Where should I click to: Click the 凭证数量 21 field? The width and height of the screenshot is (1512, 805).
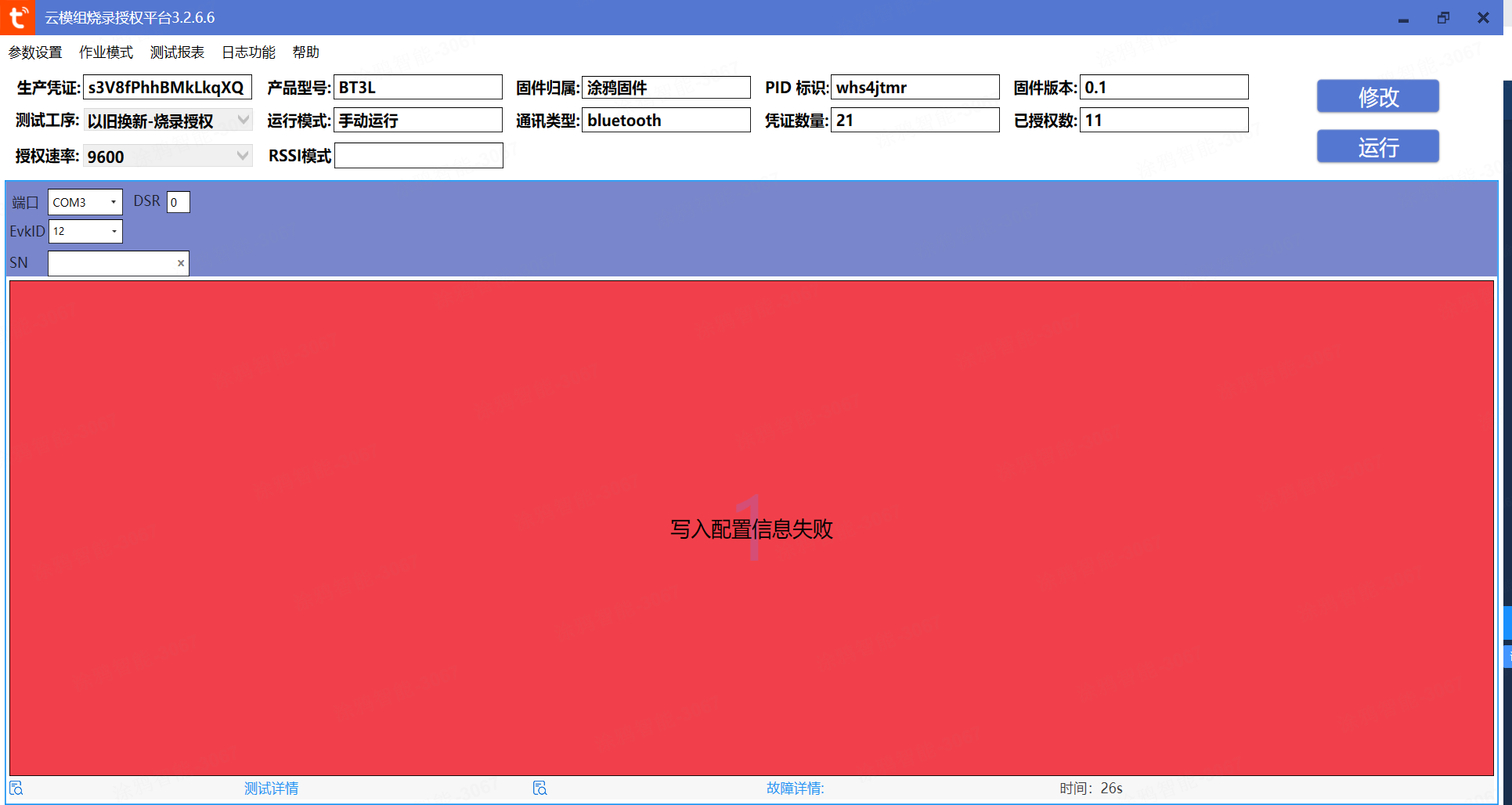click(x=915, y=120)
